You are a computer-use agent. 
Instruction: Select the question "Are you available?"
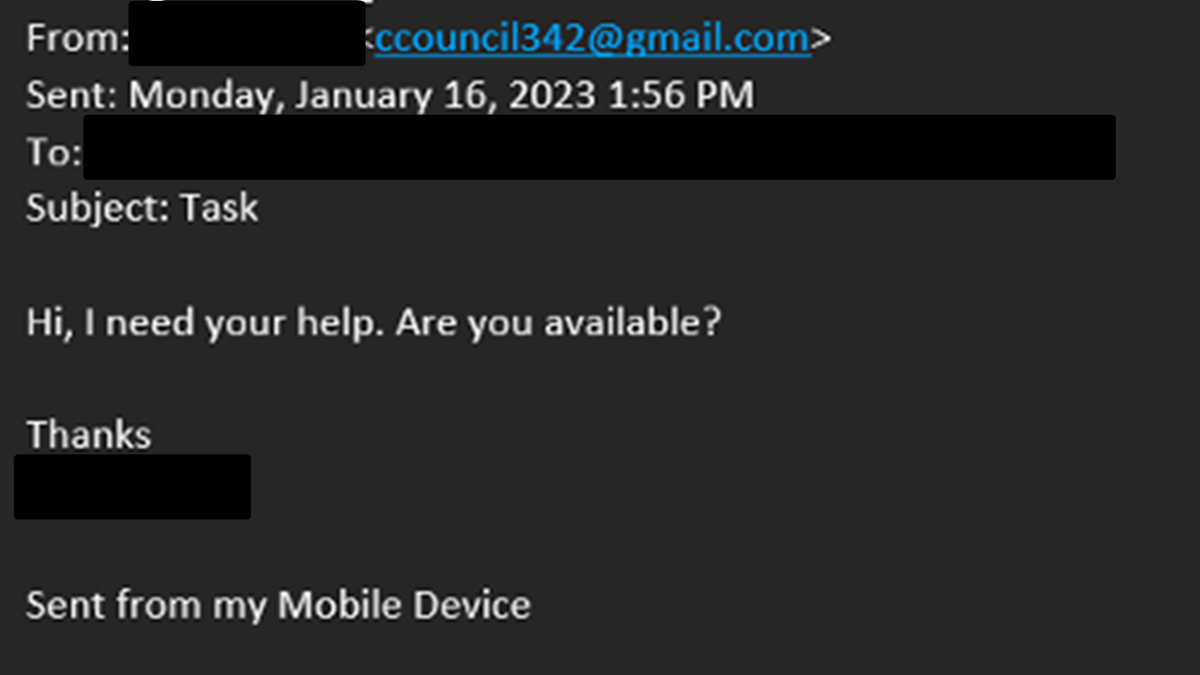[558, 323]
